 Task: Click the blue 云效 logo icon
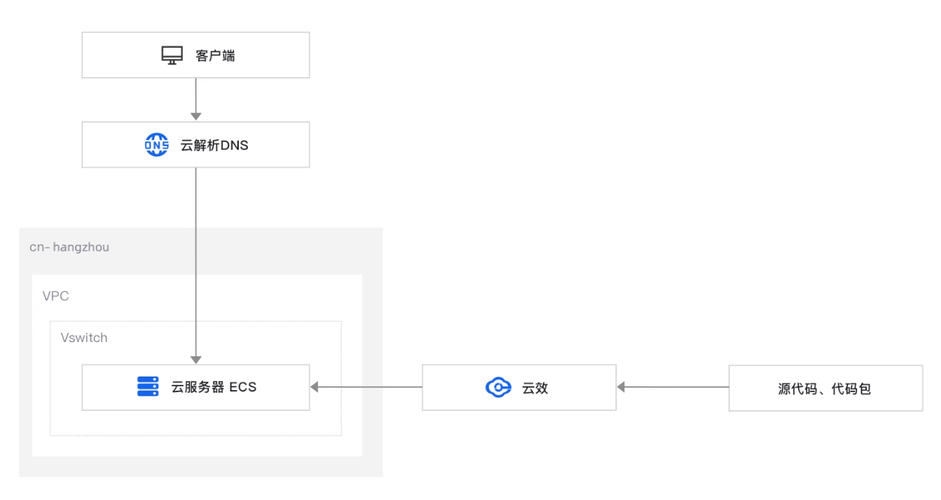coord(498,387)
